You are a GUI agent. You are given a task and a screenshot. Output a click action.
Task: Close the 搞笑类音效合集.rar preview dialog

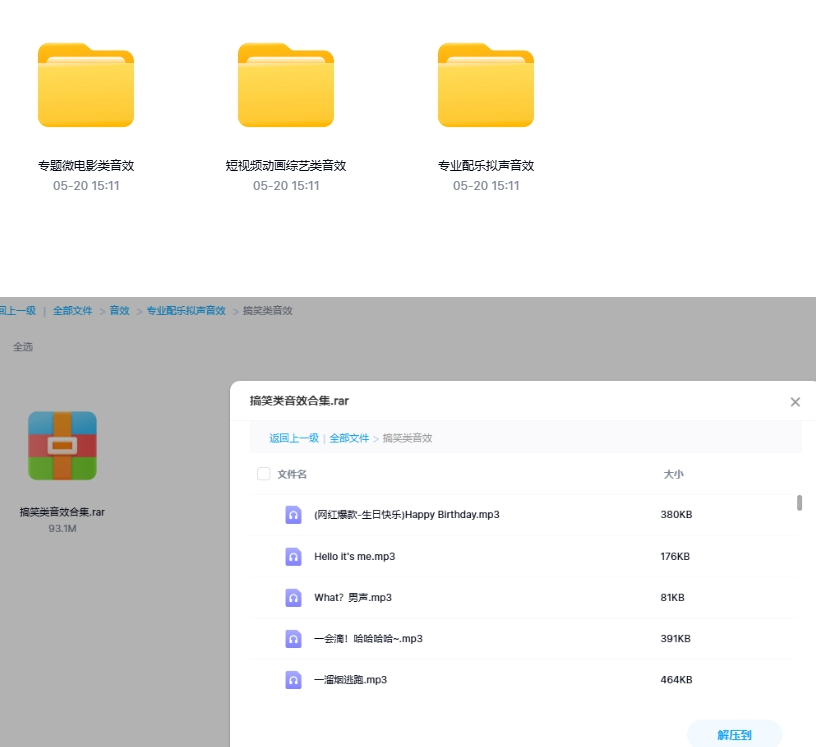pos(795,402)
